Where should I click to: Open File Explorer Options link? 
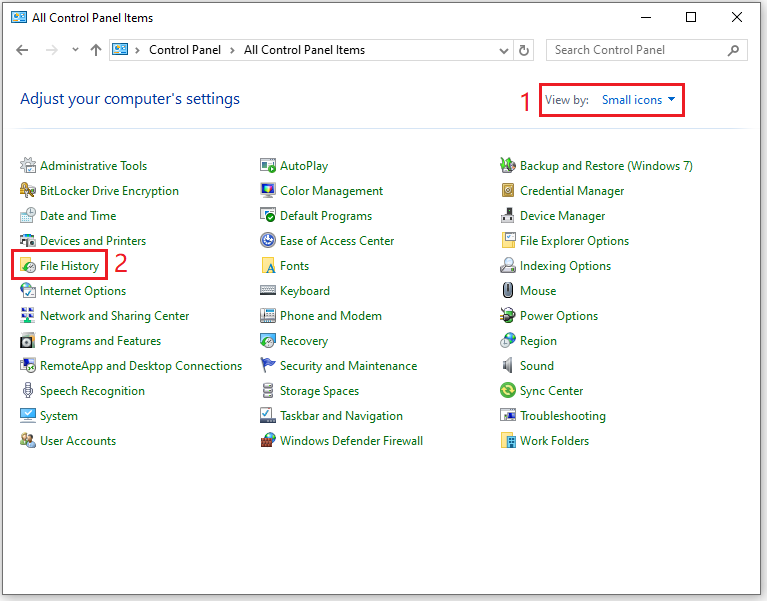click(574, 241)
